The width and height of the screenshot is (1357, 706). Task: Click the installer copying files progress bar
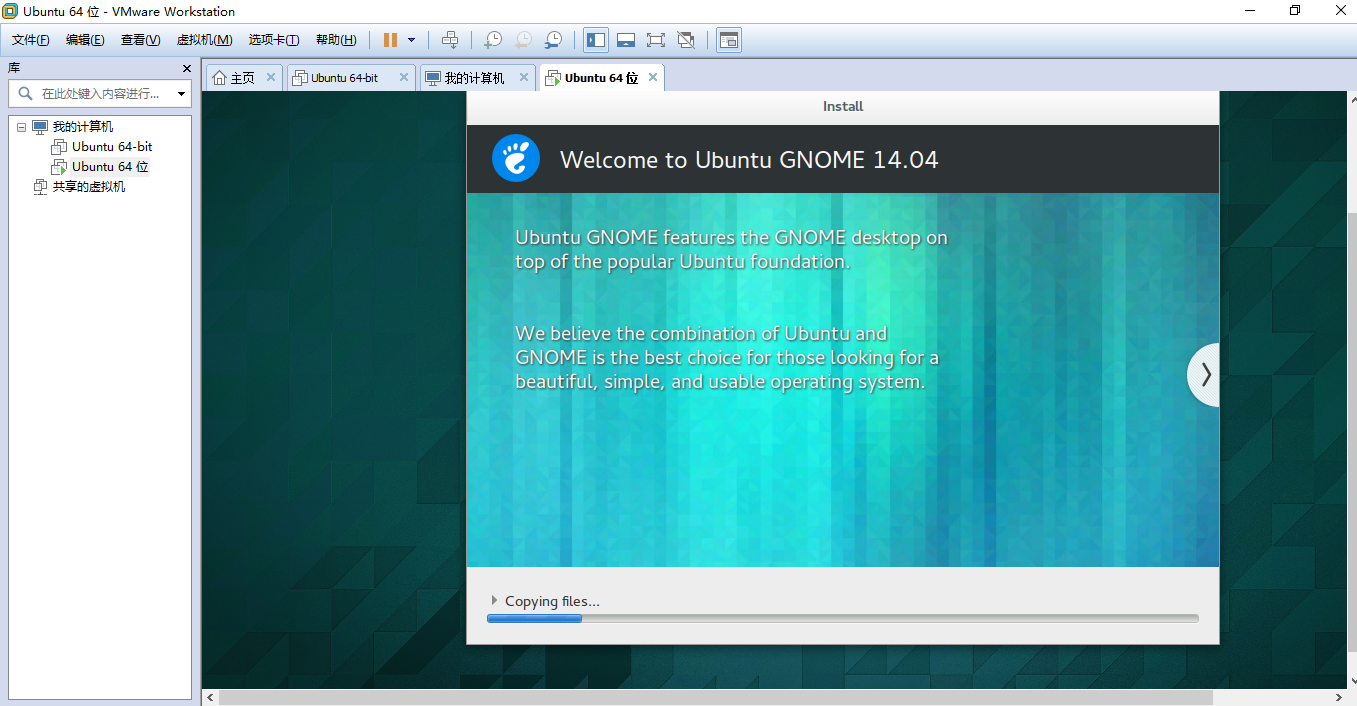[x=842, y=619]
